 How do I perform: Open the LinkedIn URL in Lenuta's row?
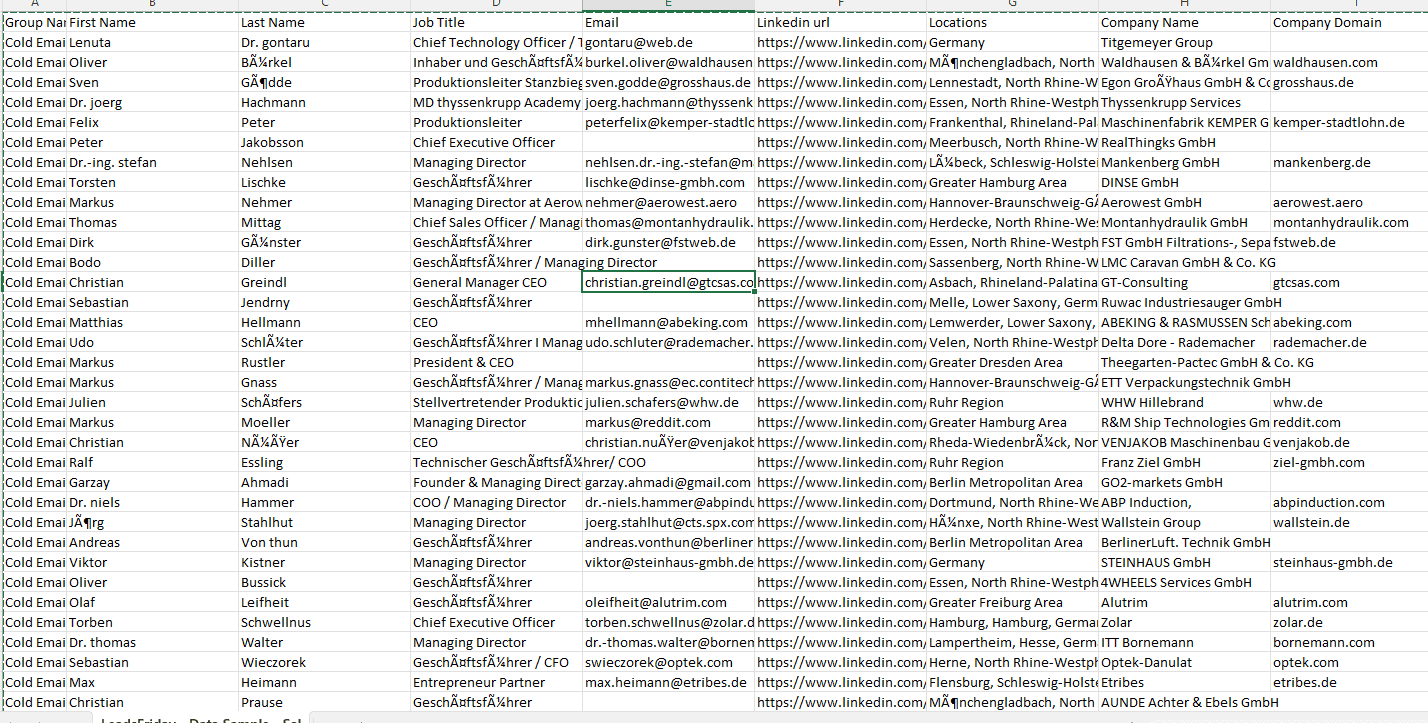[840, 42]
